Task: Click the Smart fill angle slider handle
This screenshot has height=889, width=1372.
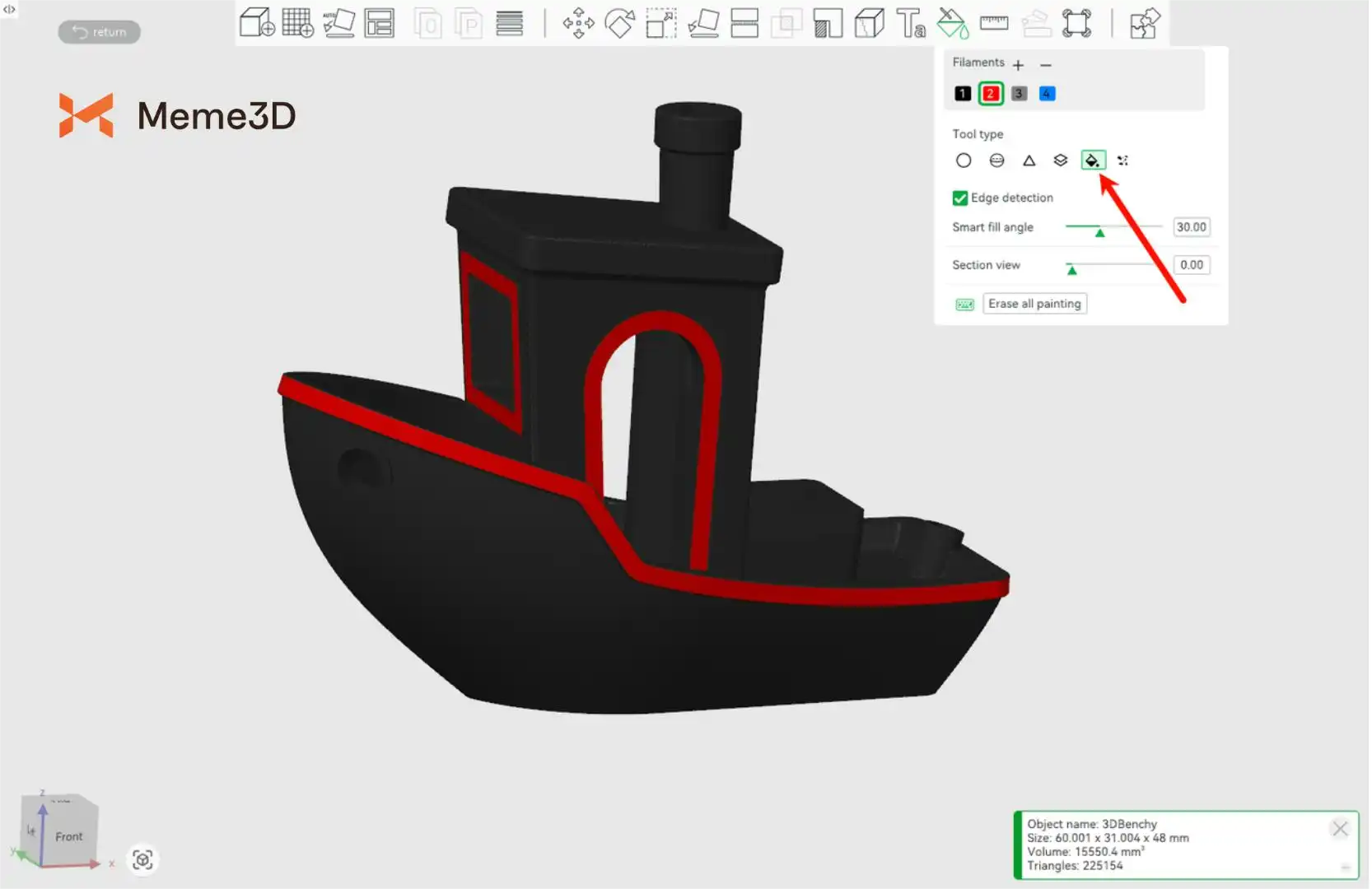Action: [x=1099, y=232]
